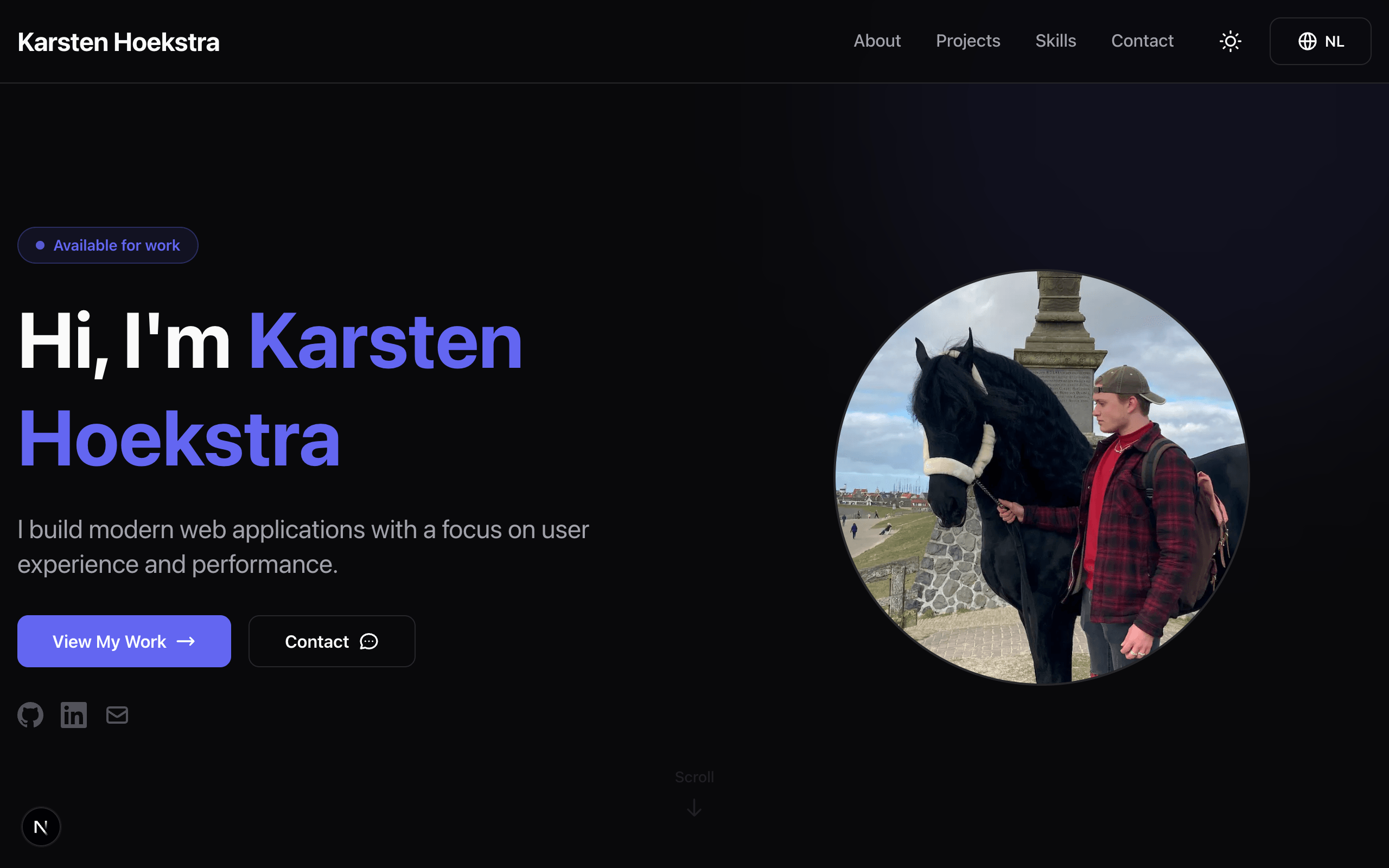1389x868 pixels.
Task: Click the Contact button with chat icon
Action: click(331, 641)
